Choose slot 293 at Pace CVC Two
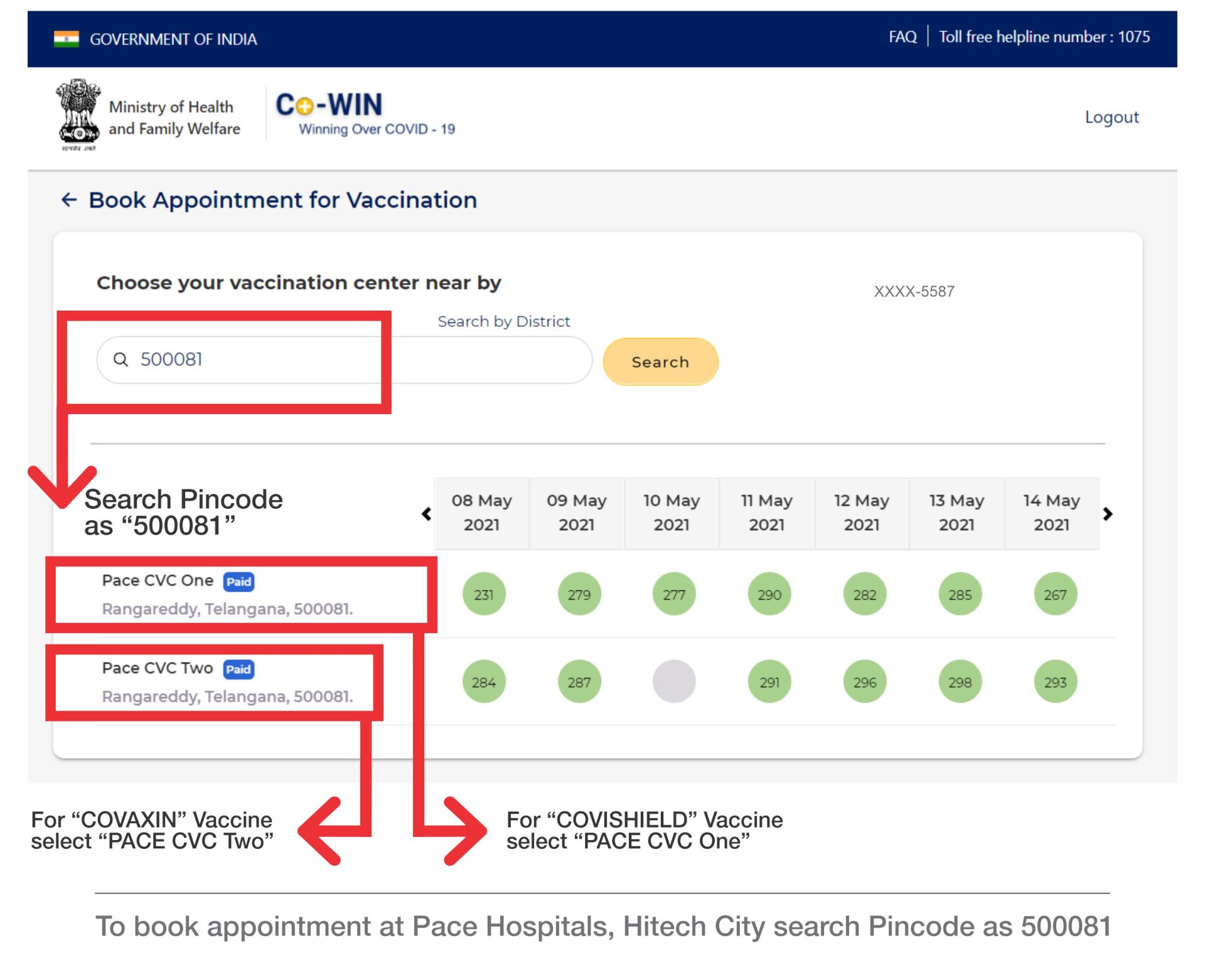The height and width of the screenshot is (980, 1205). point(1056,682)
